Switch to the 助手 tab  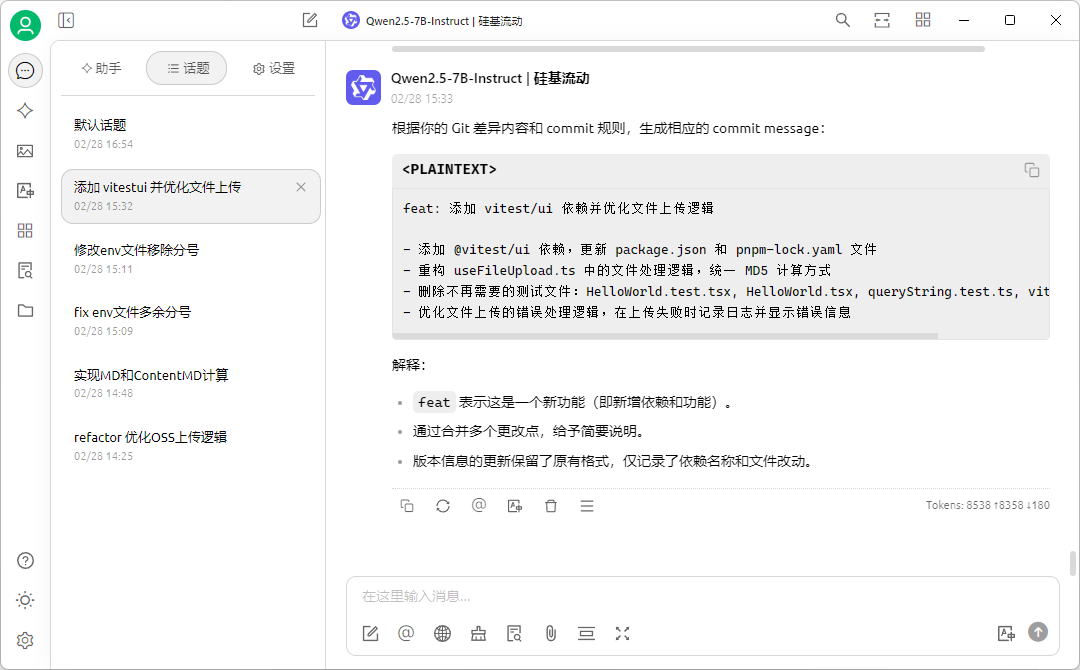tap(101, 68)
